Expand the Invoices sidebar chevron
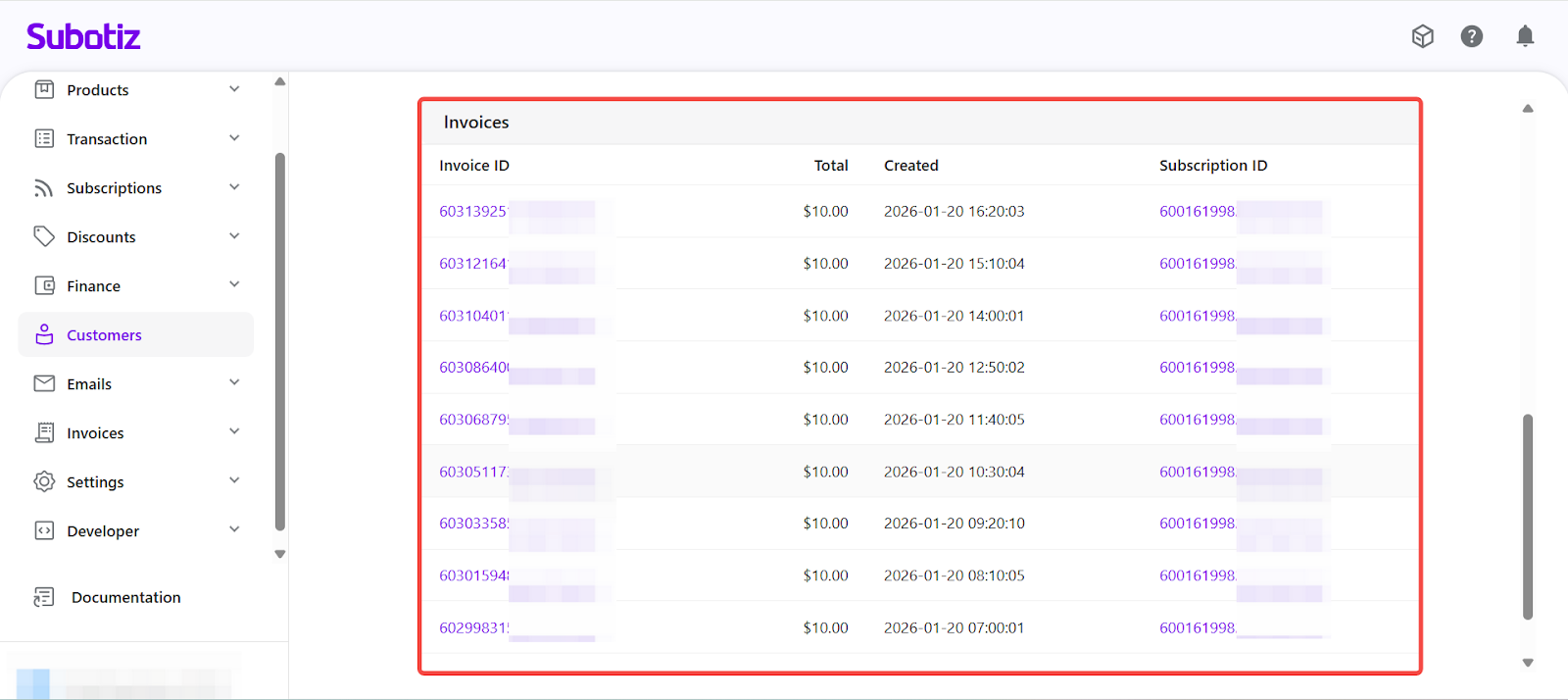This screenshot has width=1568, height=700. coord(234,432)
